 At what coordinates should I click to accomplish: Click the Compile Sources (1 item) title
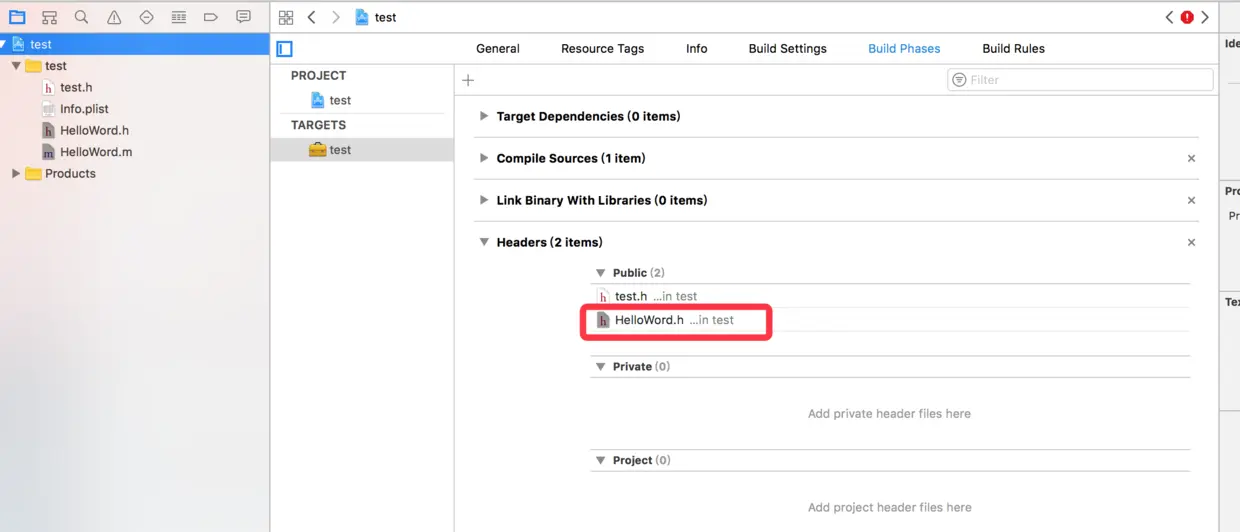(x=570, y=158)
